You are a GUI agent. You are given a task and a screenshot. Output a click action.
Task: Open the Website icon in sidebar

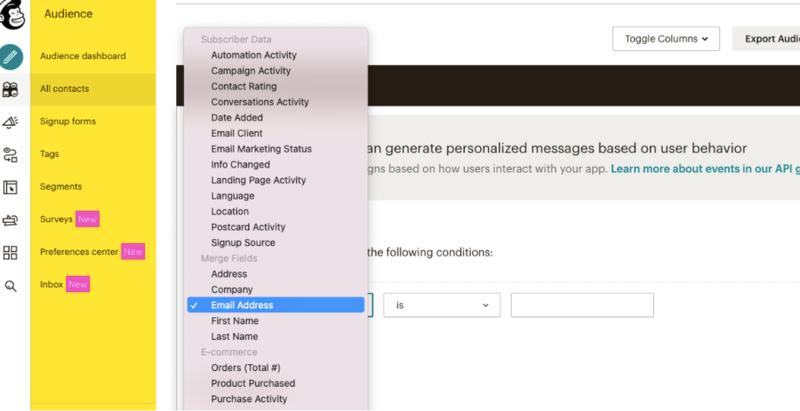[10, 187]
